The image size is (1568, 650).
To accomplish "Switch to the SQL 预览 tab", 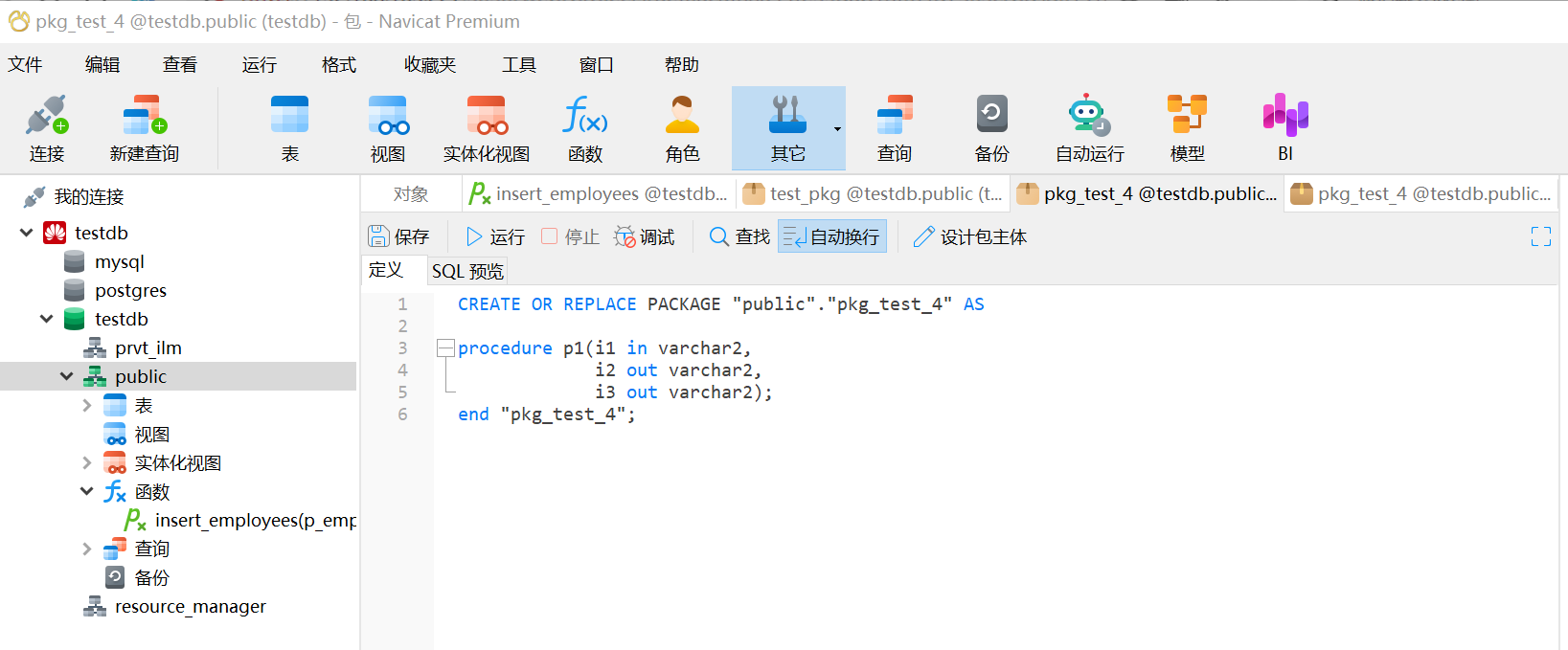I will (467, 271).
